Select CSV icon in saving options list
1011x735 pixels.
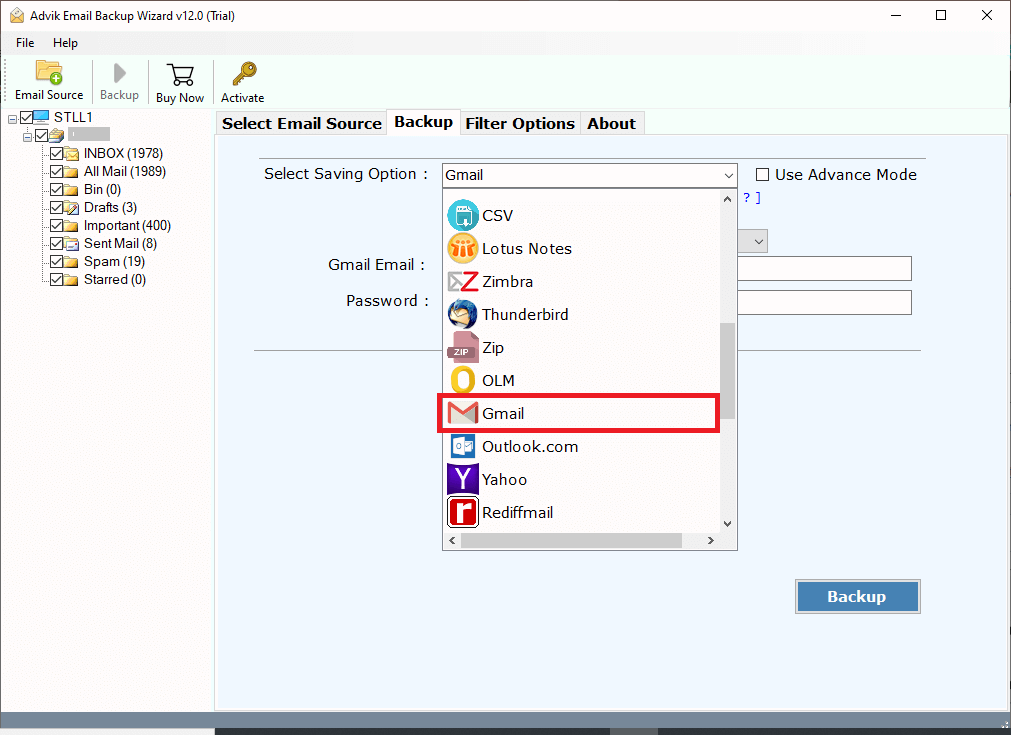(462, 215)
